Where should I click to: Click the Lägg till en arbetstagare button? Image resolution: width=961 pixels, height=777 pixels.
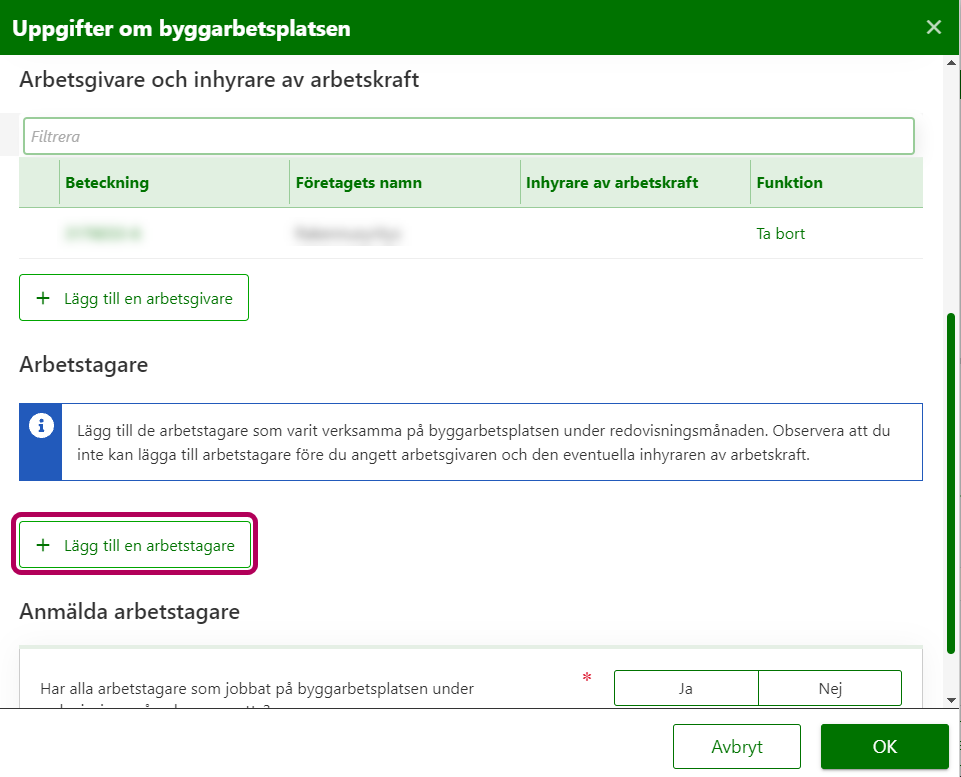tap(135, 545)
